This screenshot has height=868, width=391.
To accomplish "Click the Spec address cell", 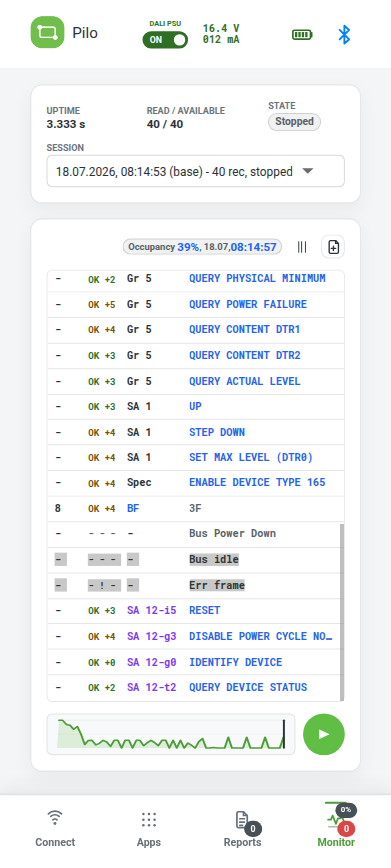I will coord(139,483).
